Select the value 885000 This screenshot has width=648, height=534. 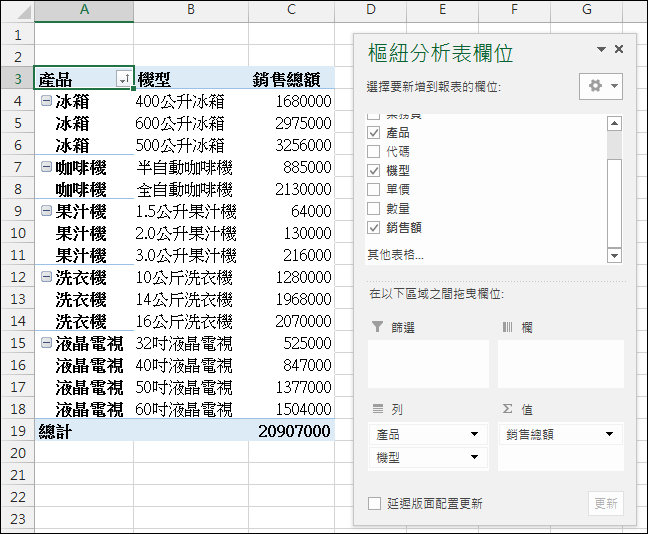click(291, 167)
